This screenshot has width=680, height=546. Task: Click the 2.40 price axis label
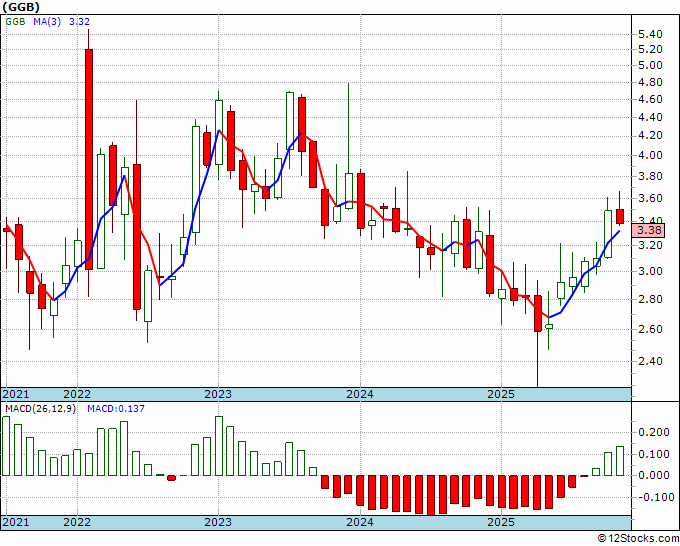coord(650,361)
